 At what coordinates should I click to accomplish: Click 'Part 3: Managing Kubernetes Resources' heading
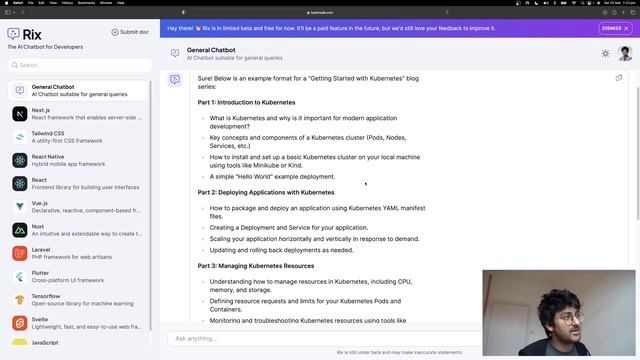pyautogui.click(x=256, y=266)
